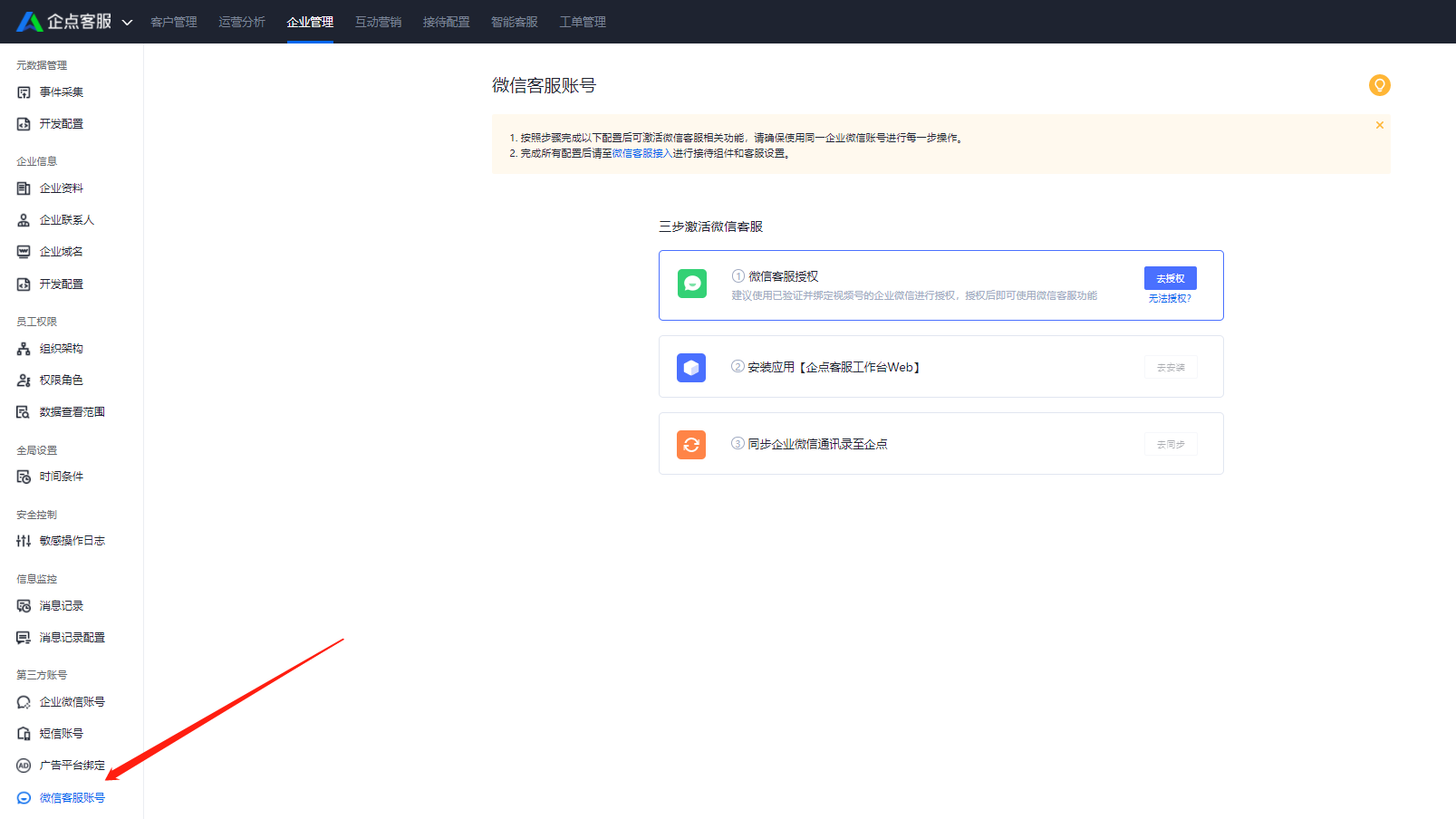Viewport: 1456px width, 819px height.
Task: Click the orange lightbulb tips icon
Action: point(1379,85)
